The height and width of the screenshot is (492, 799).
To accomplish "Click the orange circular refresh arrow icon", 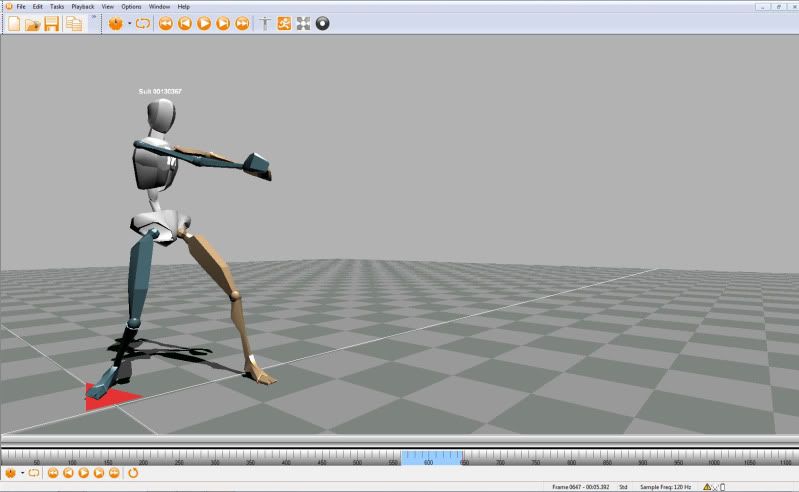I will pyautogui.click(x=132, y=473).
